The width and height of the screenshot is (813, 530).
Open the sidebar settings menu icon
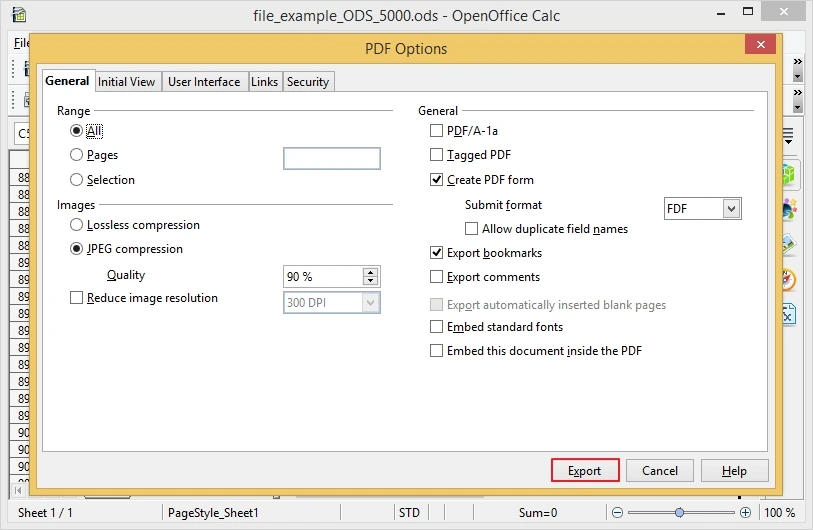(x=788, y=136)
